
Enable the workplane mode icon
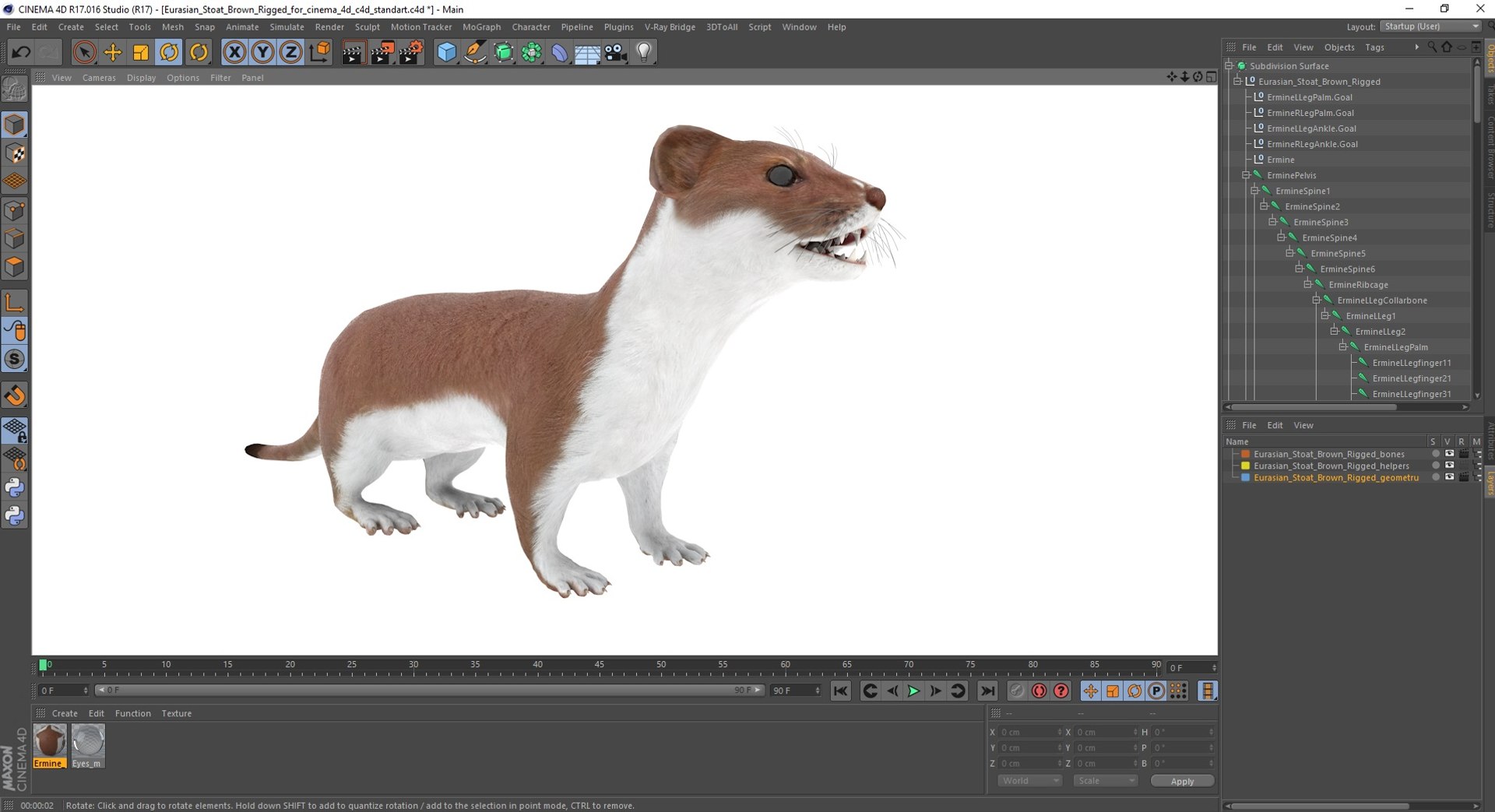coord(15,181)
